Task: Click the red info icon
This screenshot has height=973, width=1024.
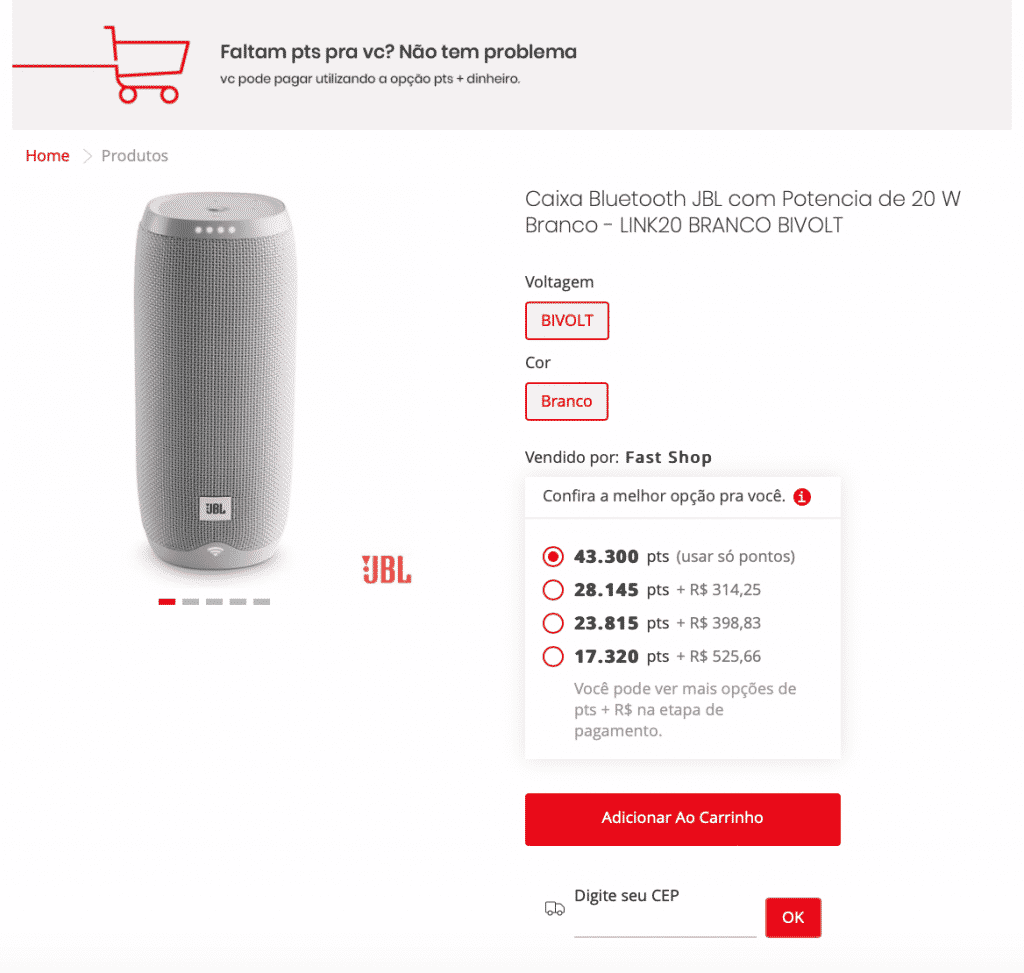Action: [801, 497]
